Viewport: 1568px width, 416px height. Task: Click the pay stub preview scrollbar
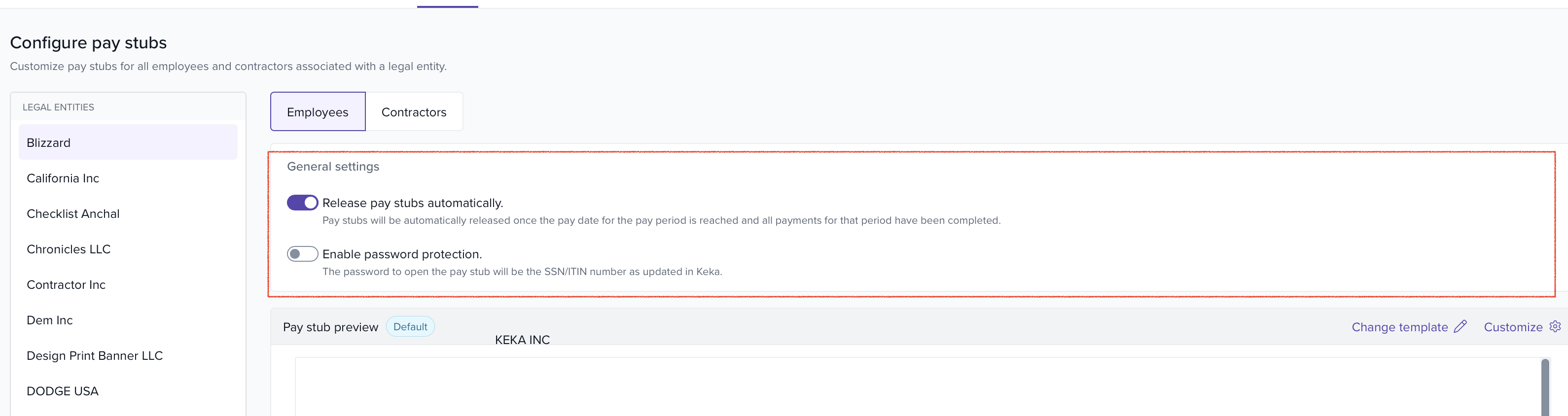1545,387
